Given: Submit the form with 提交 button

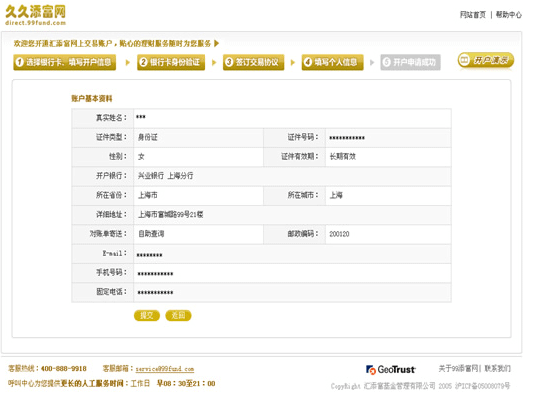Looking at the screenshot, I should tap(147, 315).
